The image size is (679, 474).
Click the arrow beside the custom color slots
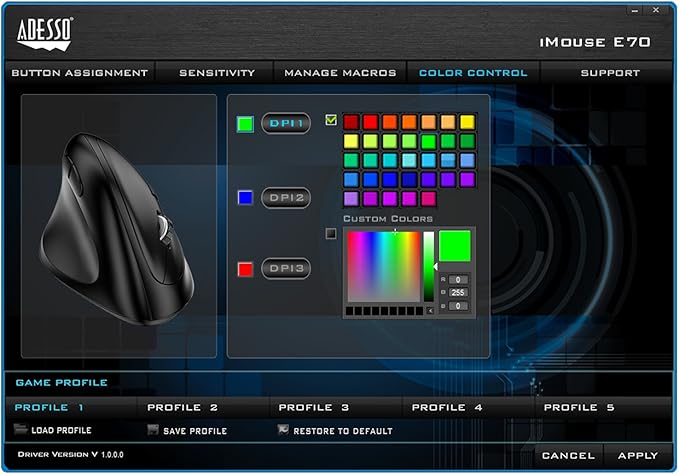tap(430, 311)
